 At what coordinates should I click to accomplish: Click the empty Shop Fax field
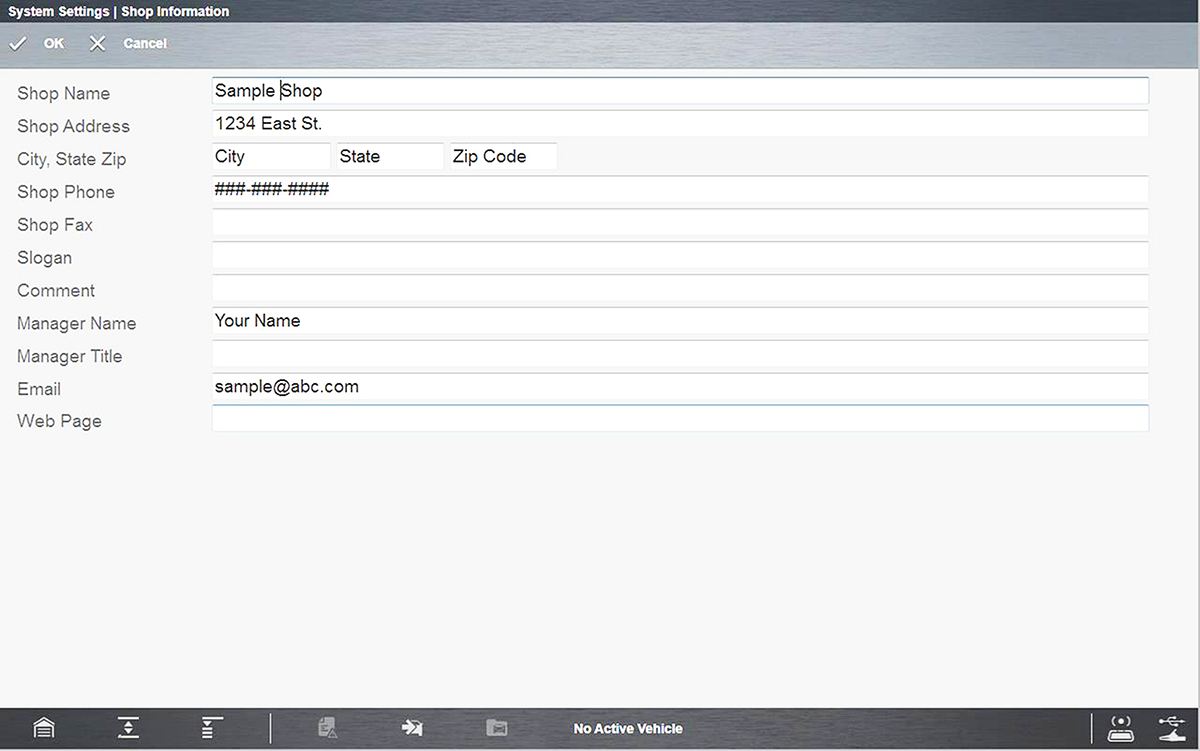pyautogui.click(x=680, y=223)
